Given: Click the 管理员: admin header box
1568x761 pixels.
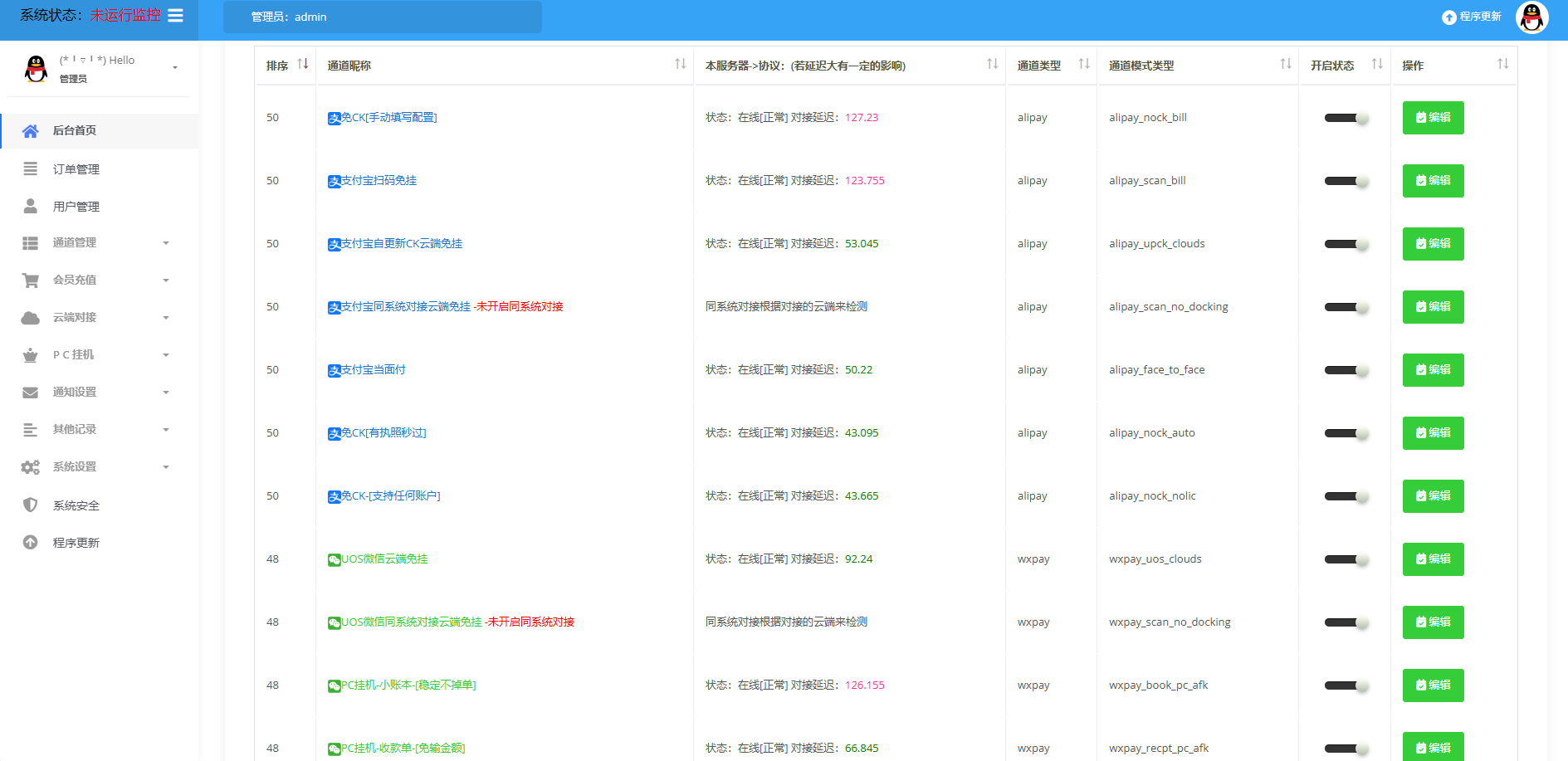Looking at the screenshot, I should click(383, 17).
